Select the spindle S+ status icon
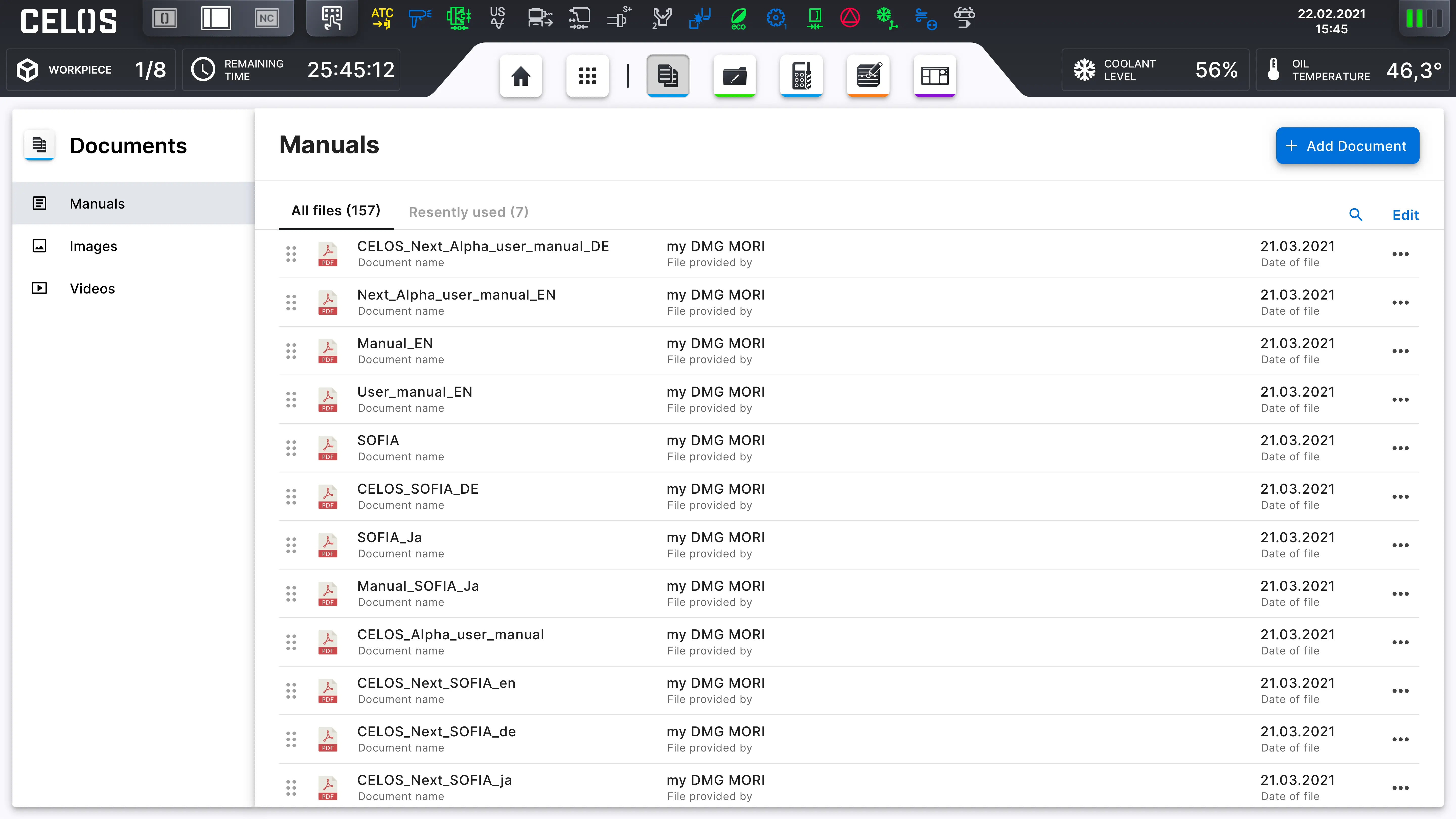 point(620,18)
